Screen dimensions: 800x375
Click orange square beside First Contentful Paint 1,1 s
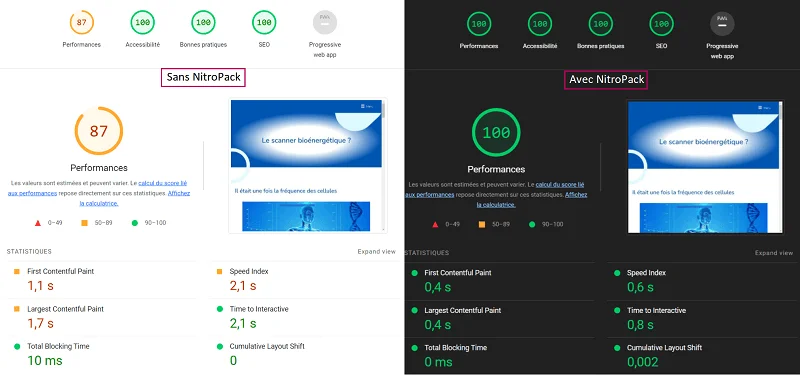[x=17, y=271]
